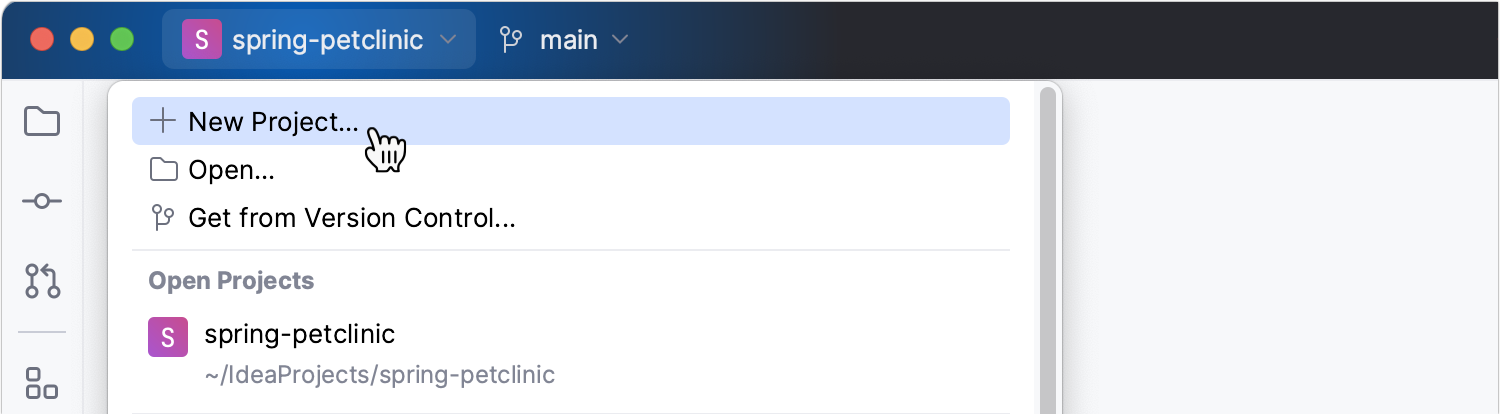Screen dimensions: 1500x414
Task: Click the git branch icon beside main
Action: pyautogui.click(x=511, y=40)
